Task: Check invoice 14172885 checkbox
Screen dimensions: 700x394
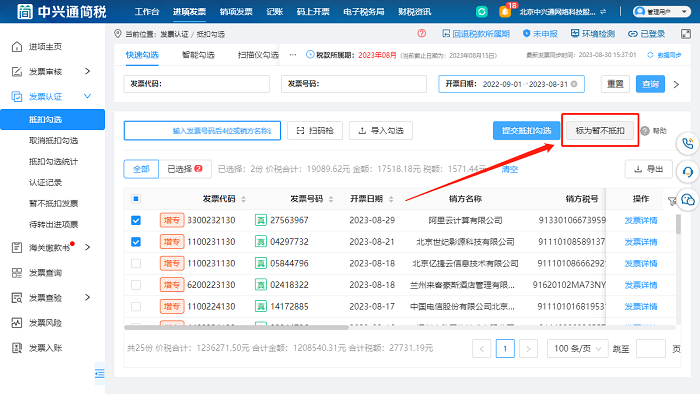Action: click(136, 306)
